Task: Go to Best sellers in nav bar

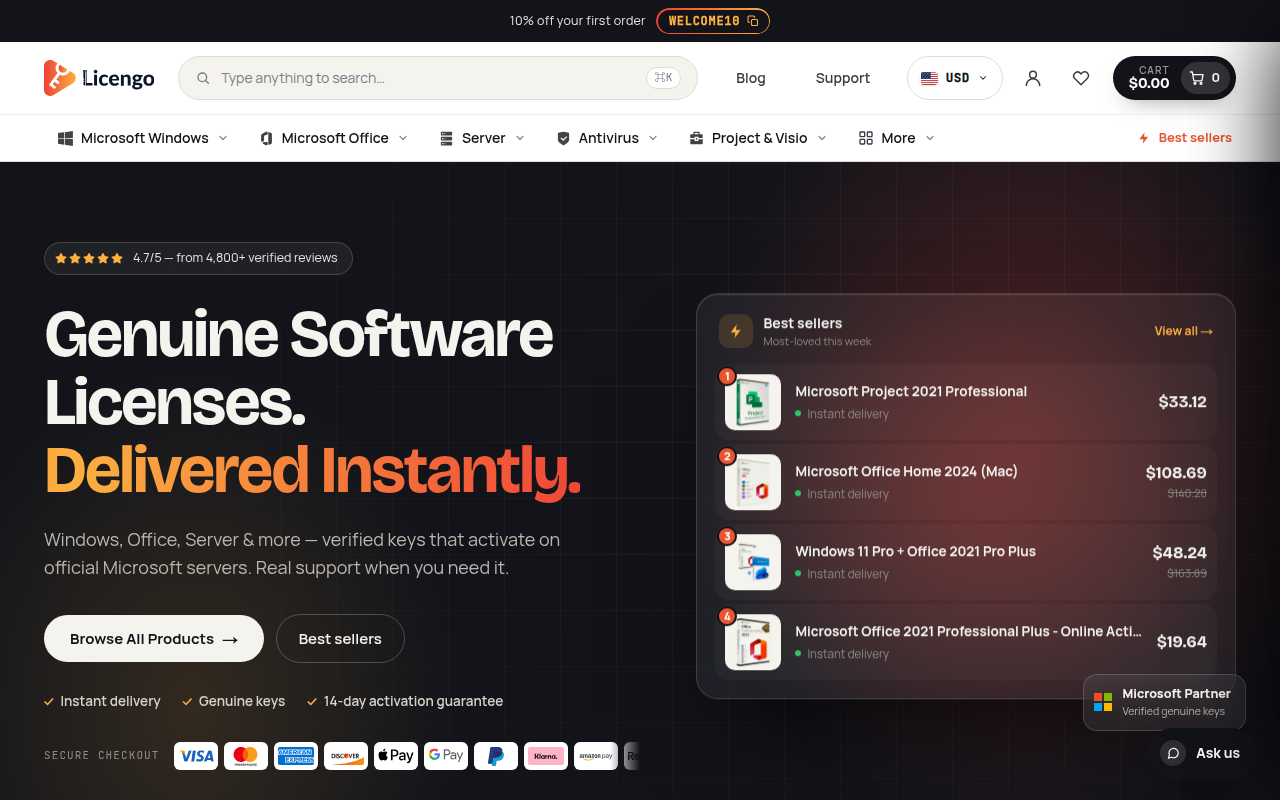Action: pos(1185,138)
